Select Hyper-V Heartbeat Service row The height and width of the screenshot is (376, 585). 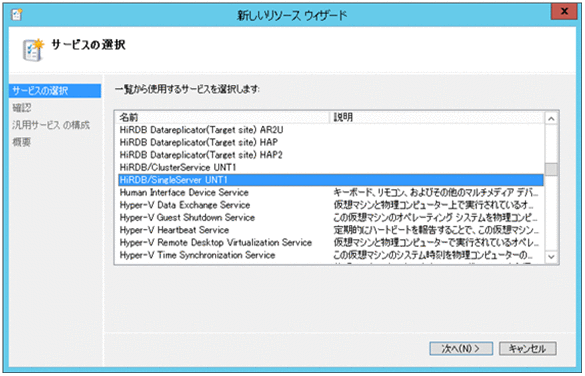[x=331, y=230]
